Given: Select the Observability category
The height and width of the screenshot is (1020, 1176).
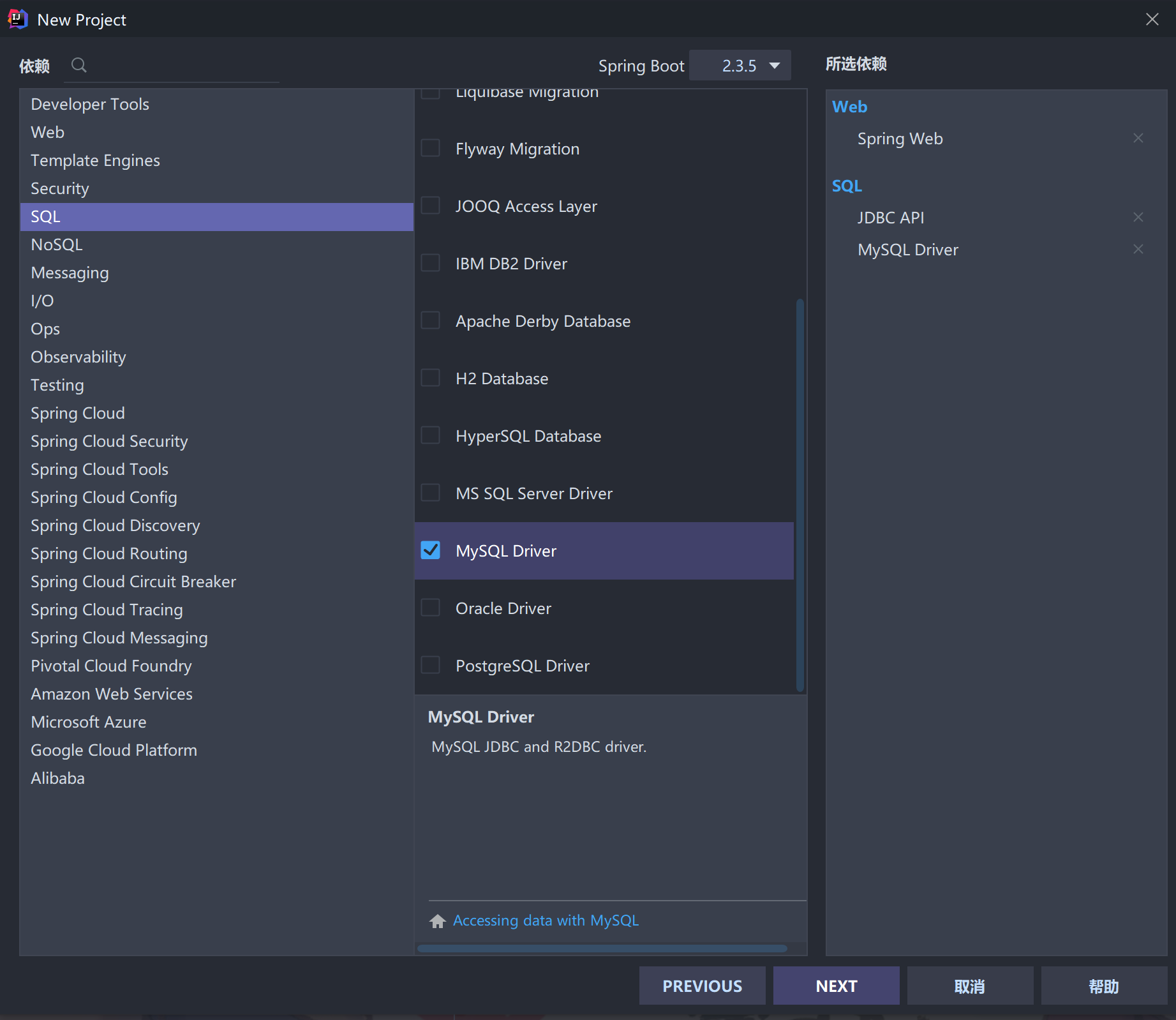Looking at the screenshot, I should 217,357.
